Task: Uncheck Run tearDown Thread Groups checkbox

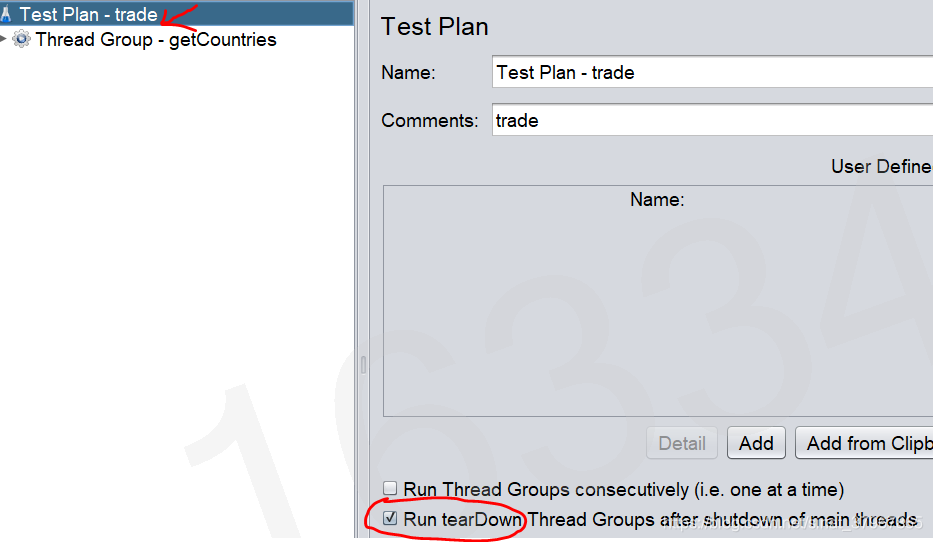Action: [x=390, y=518]
